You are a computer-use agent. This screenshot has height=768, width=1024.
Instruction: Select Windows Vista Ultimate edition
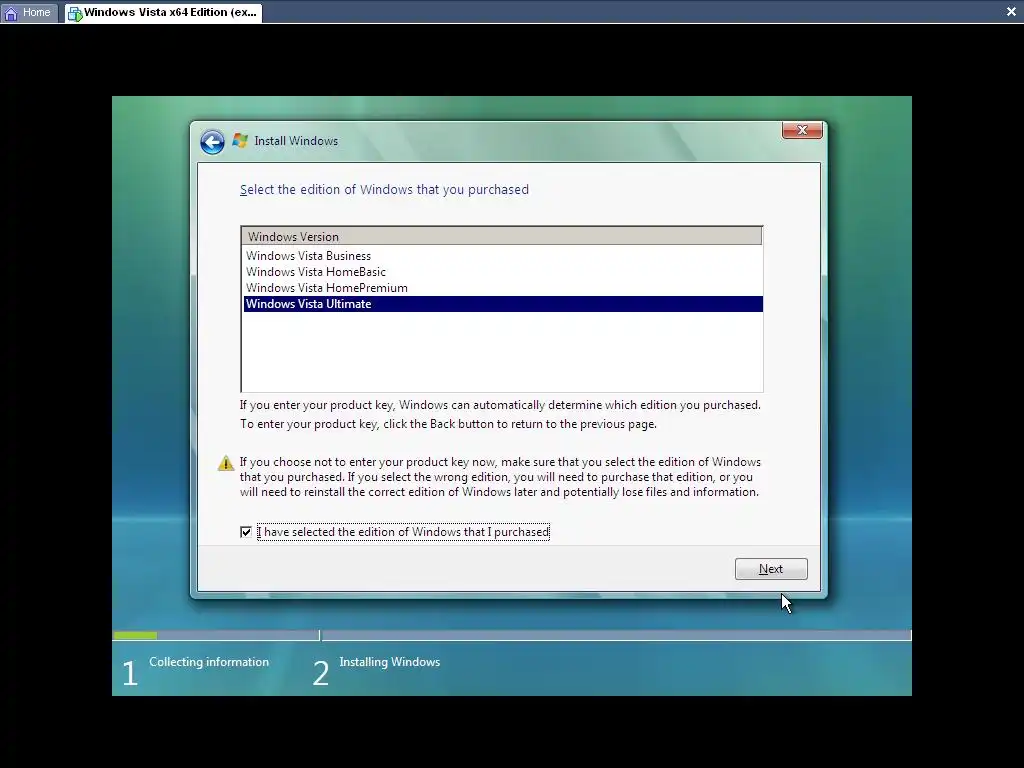pyautogui.click(x=503, y=304)
